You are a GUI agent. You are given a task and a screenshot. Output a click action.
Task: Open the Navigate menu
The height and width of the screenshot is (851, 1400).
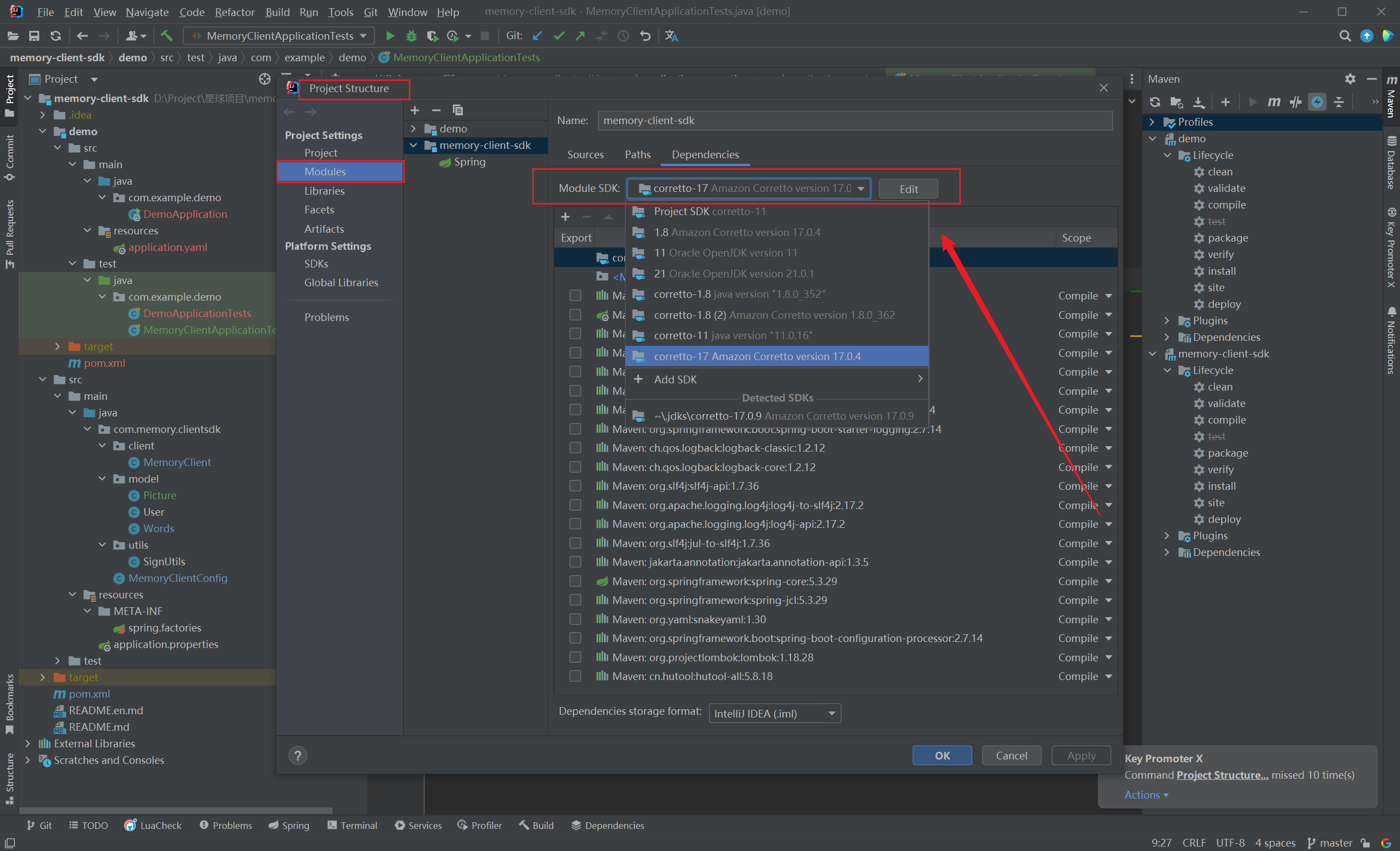tap(147, 12)
